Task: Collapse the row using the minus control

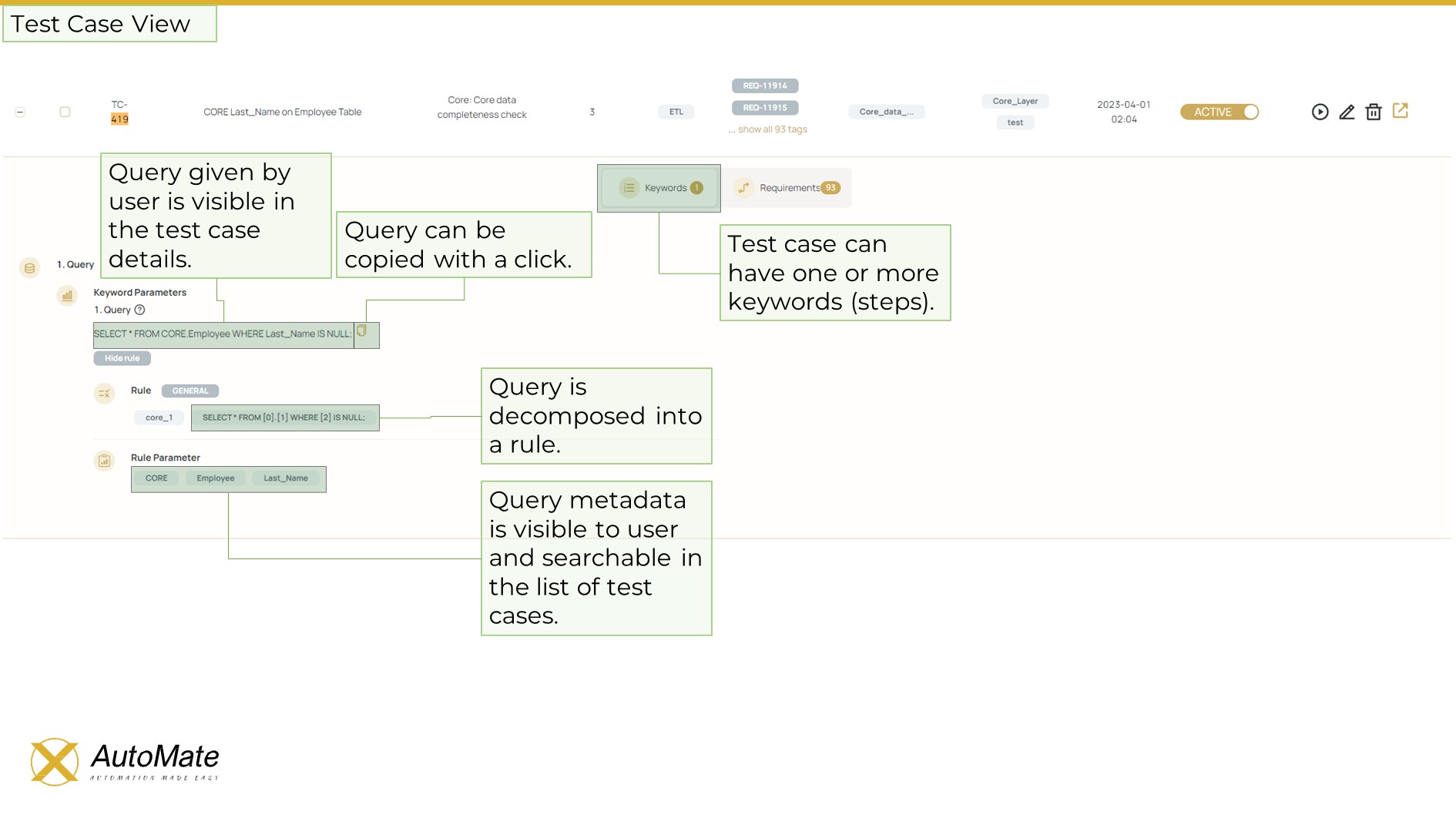Action: click(x=20, y=111)
